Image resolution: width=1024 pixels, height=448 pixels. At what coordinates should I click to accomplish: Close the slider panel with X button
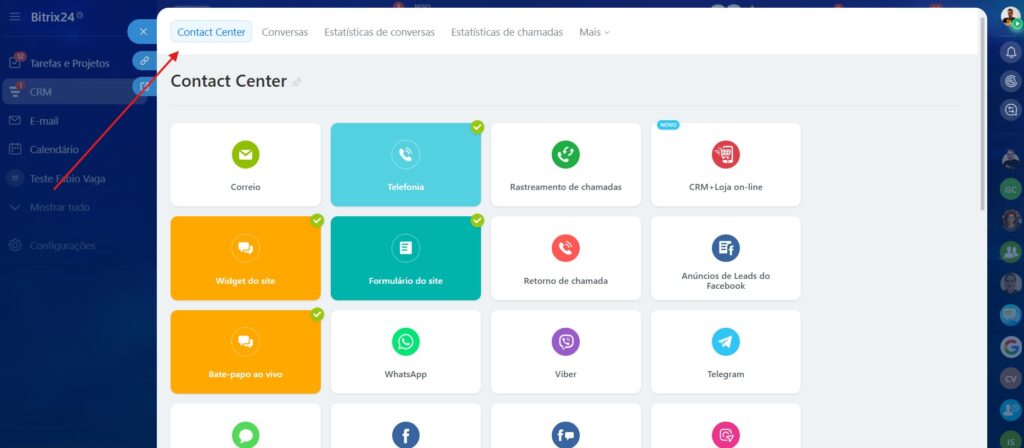(143, 32)
